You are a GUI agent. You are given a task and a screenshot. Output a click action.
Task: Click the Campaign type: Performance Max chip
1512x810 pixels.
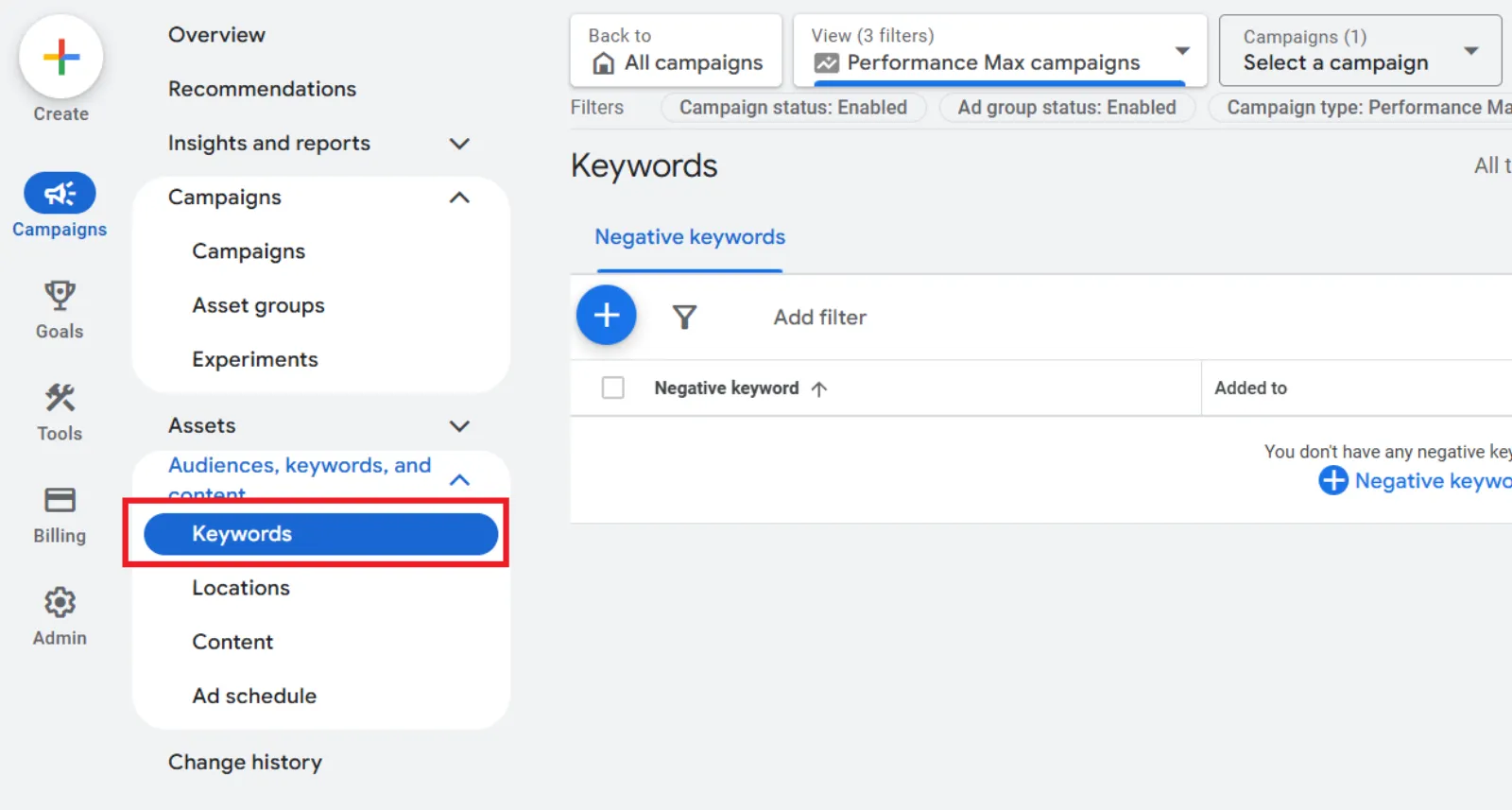point(1361,108)
